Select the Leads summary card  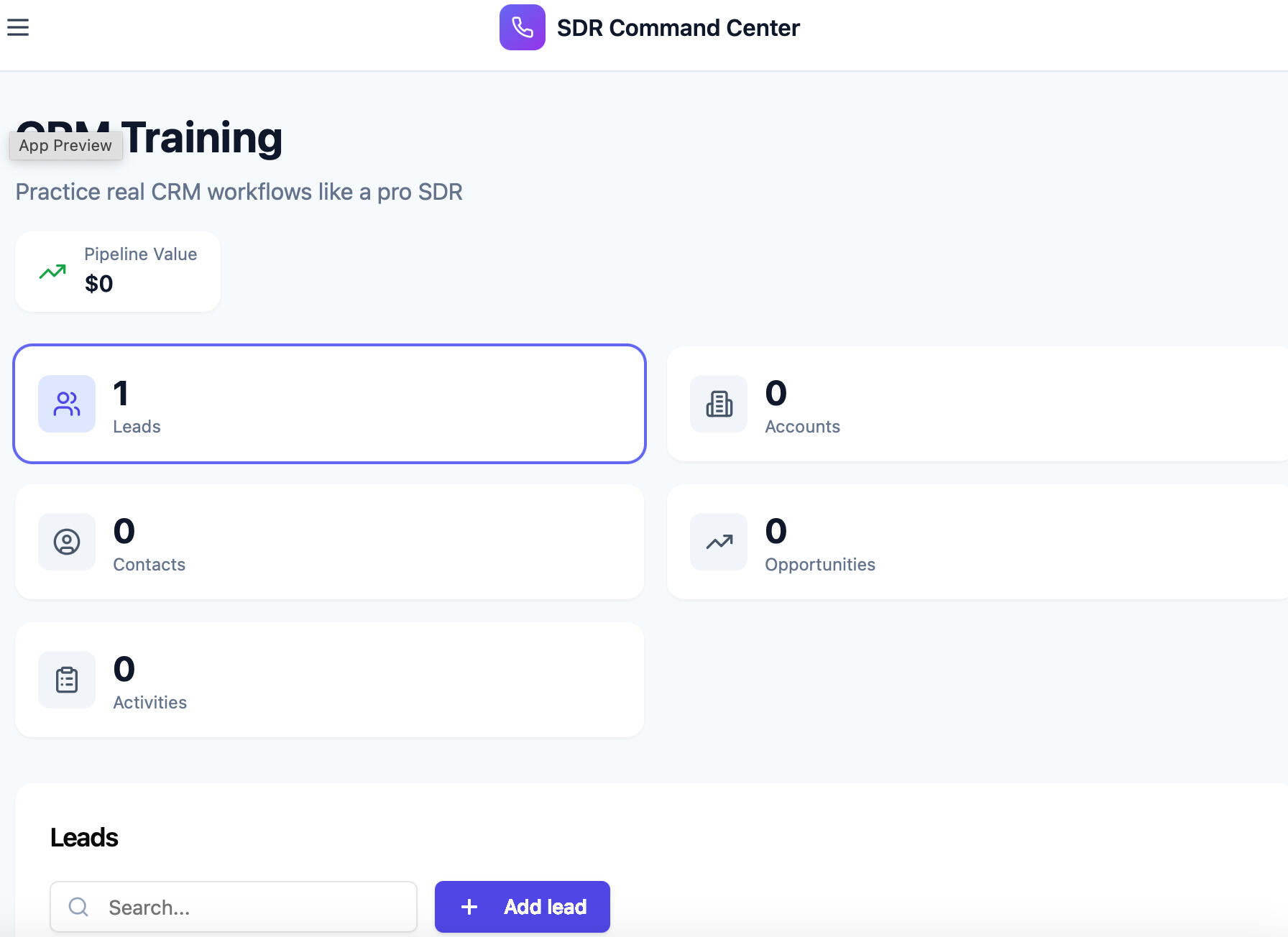coord(329,404)
